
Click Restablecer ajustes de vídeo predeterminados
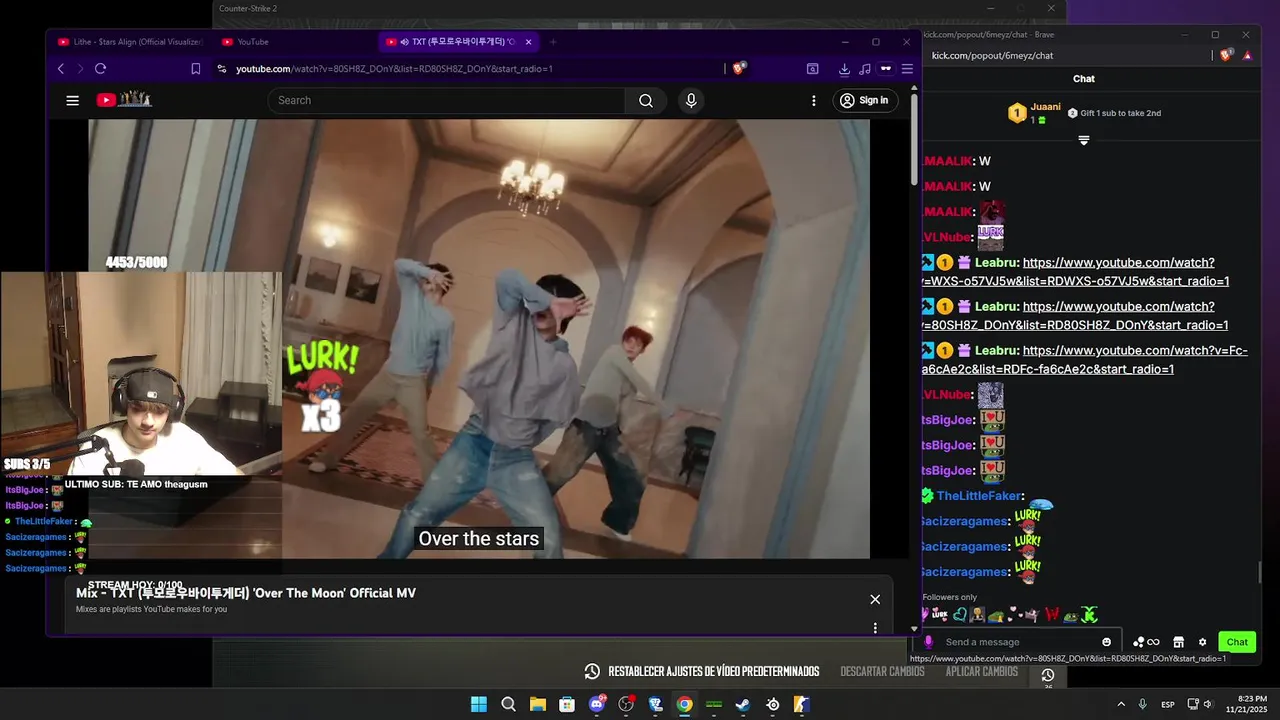click(x=703, y=672)
